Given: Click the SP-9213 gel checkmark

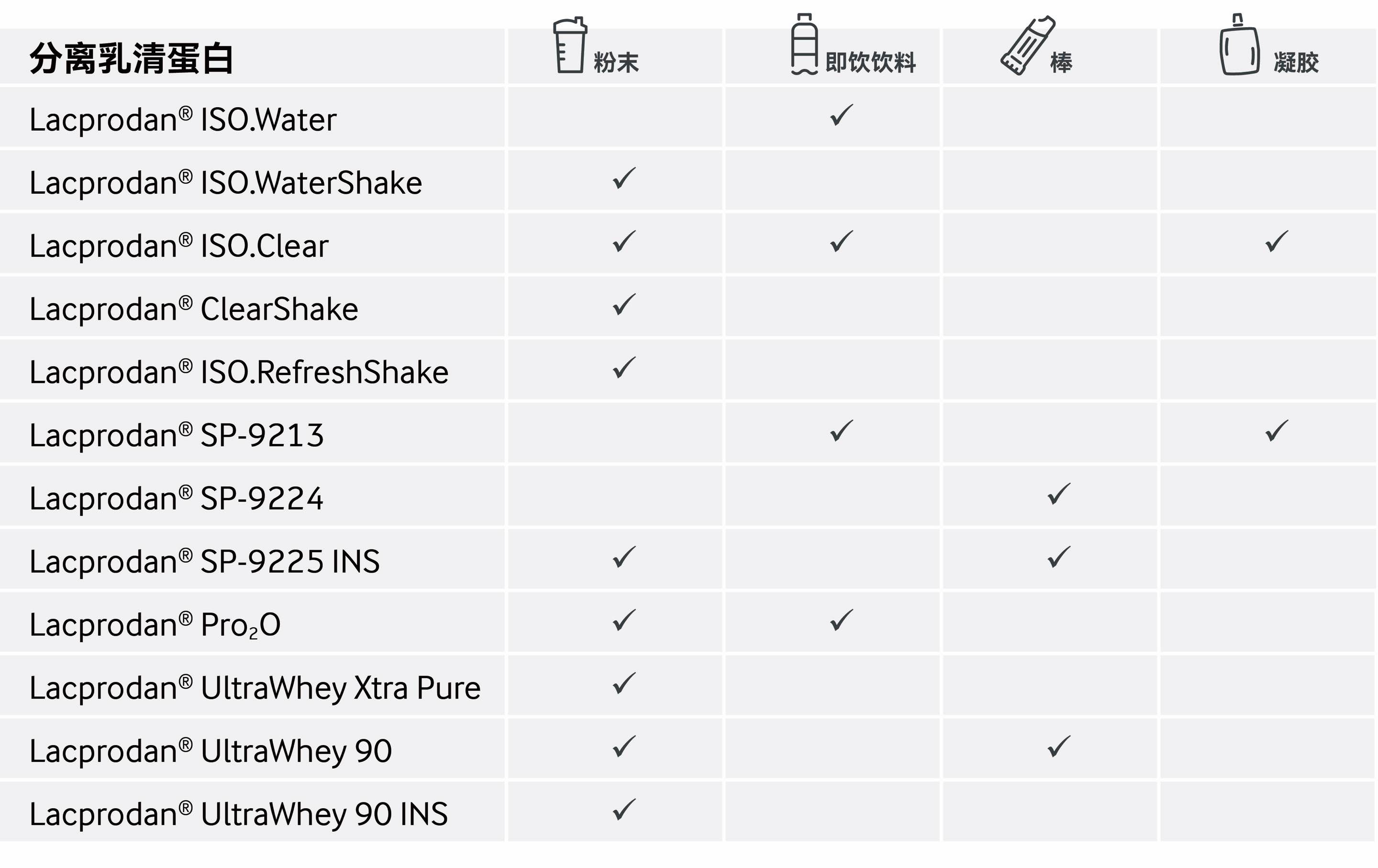Looking at the screenshot, I should point(1277,431).
